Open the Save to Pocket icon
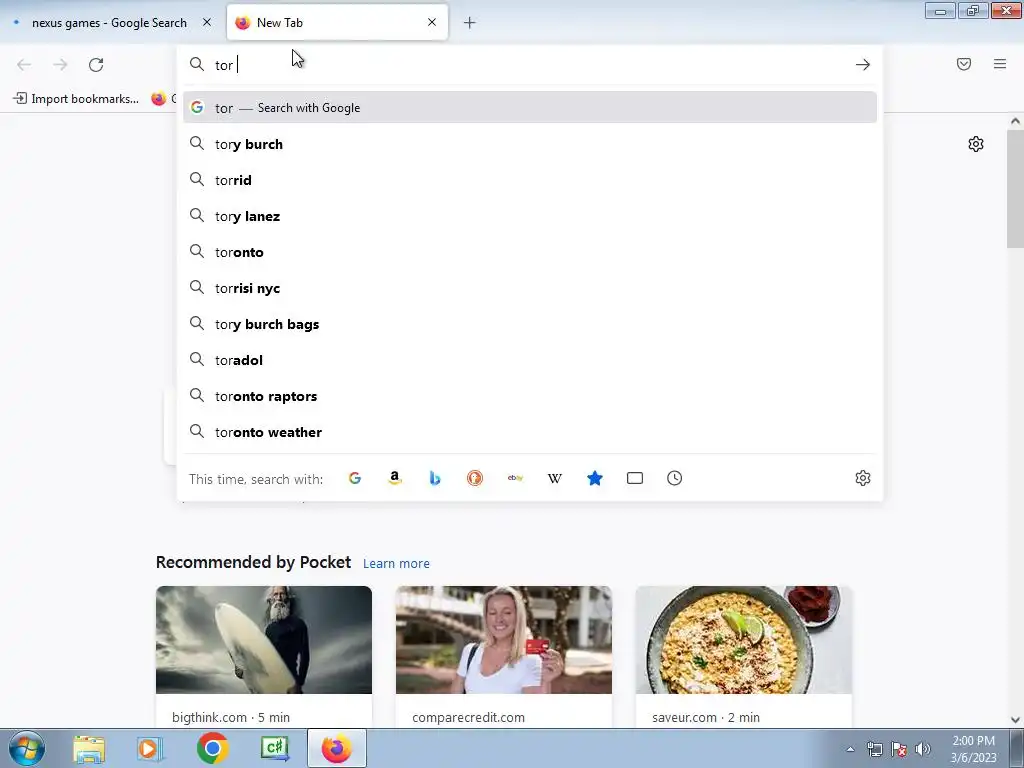The width and height of the screenshot is (1024, 768). [964, 64]
